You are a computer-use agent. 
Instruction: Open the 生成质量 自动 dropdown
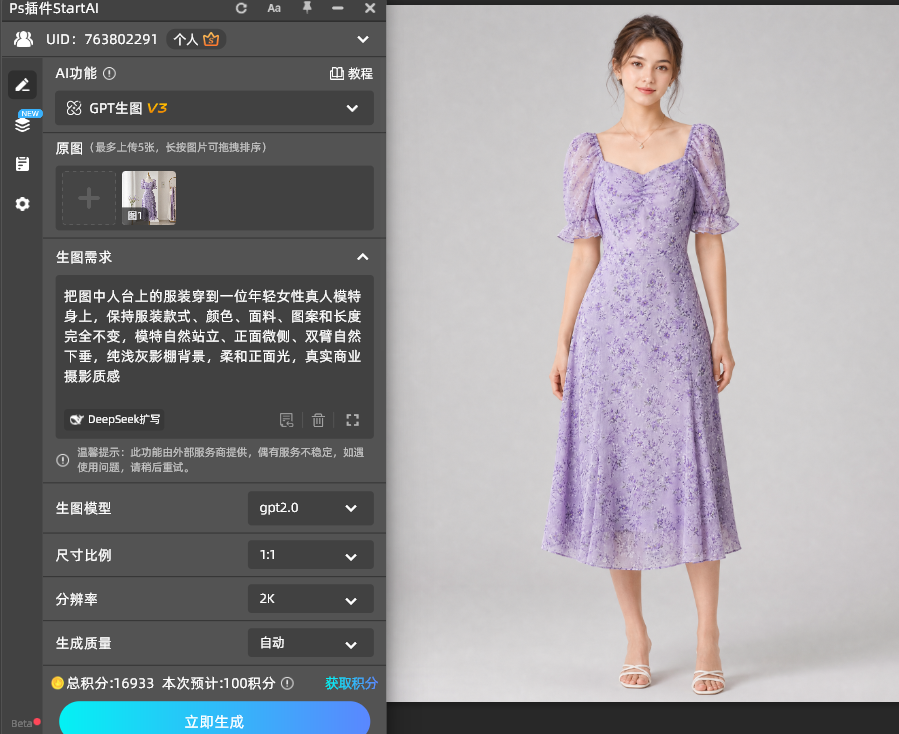point(311,643)
